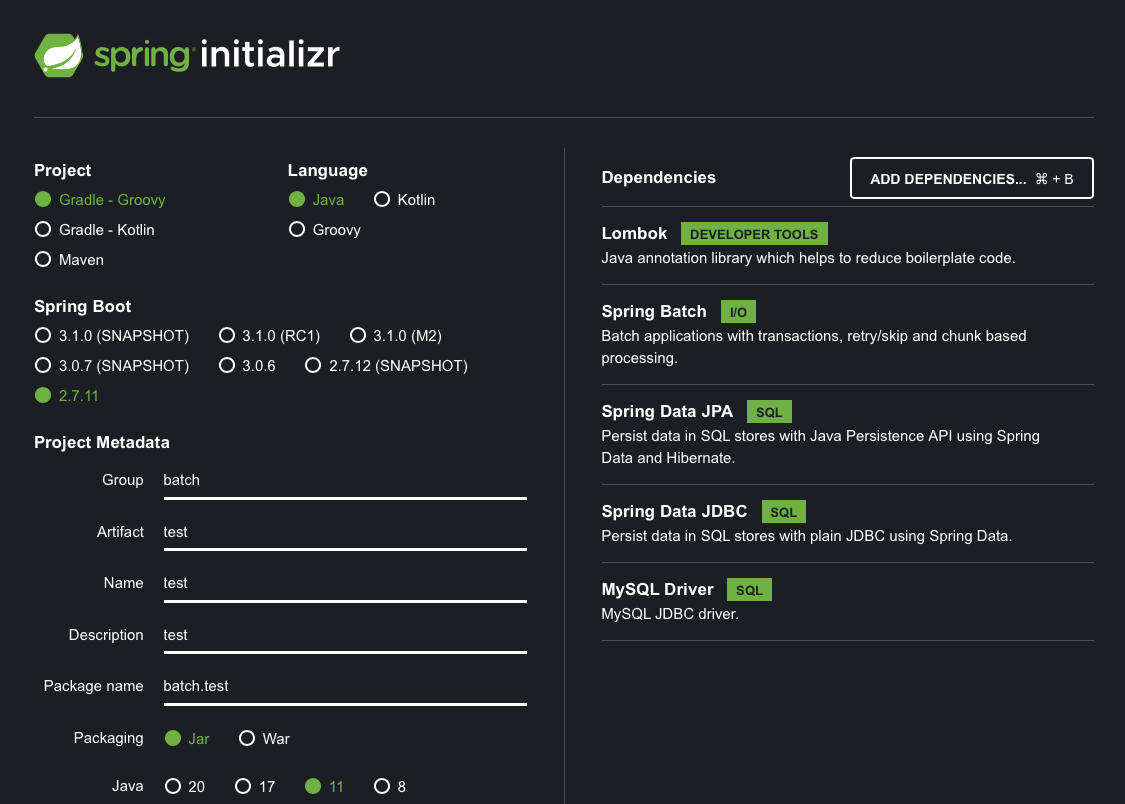Select Java version 11

coord(324,787)
